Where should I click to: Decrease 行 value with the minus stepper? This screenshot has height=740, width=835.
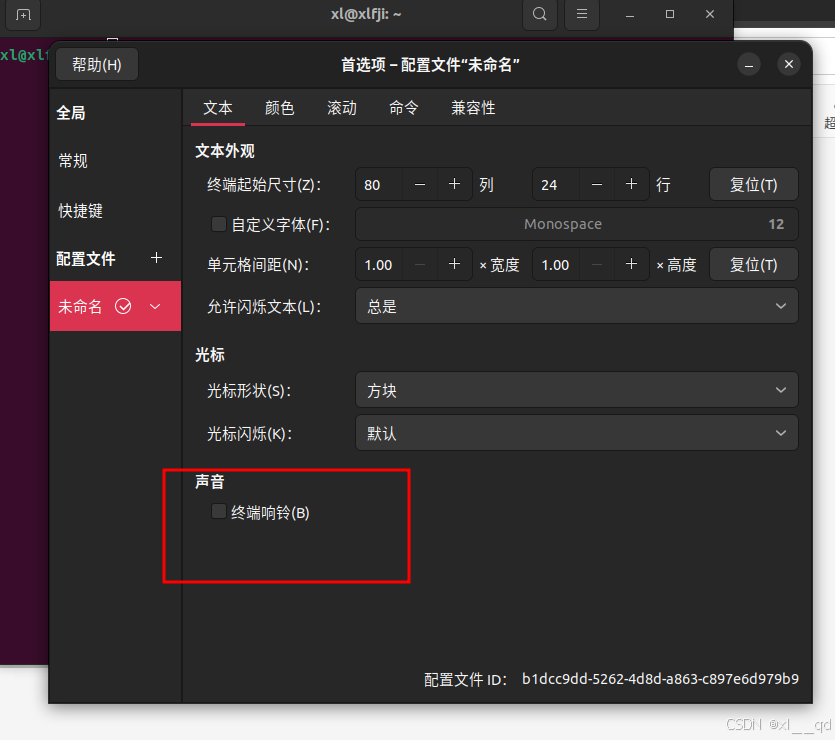coord(596,184)
